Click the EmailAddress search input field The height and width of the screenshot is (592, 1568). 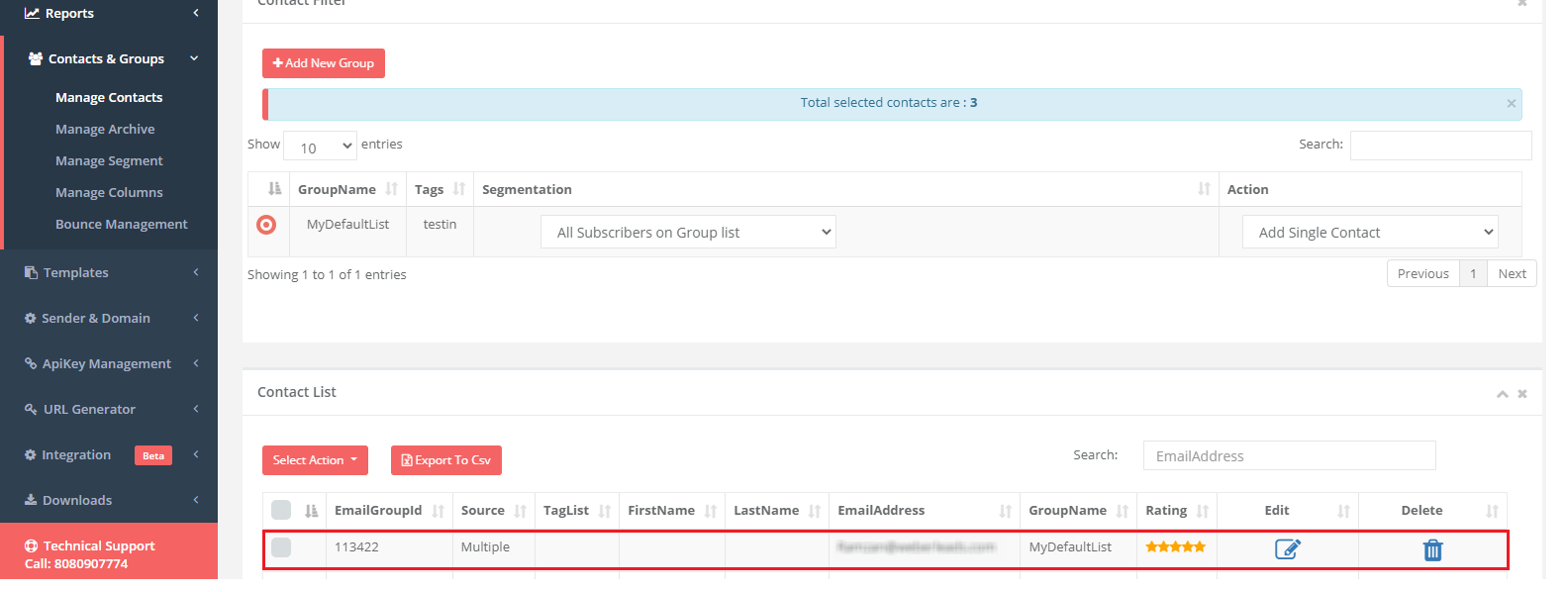pyautogui.click(x=1289, y=456)
